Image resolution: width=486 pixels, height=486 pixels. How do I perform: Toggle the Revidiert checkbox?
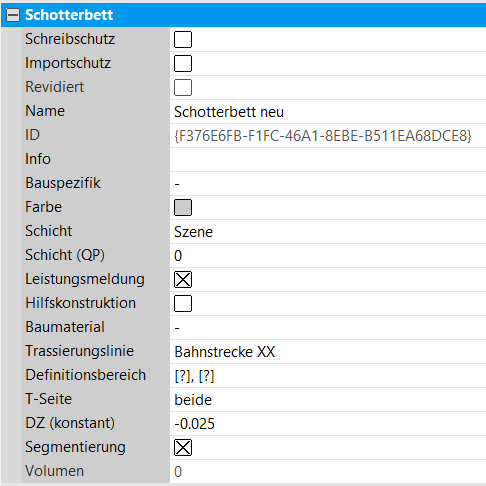183,87
